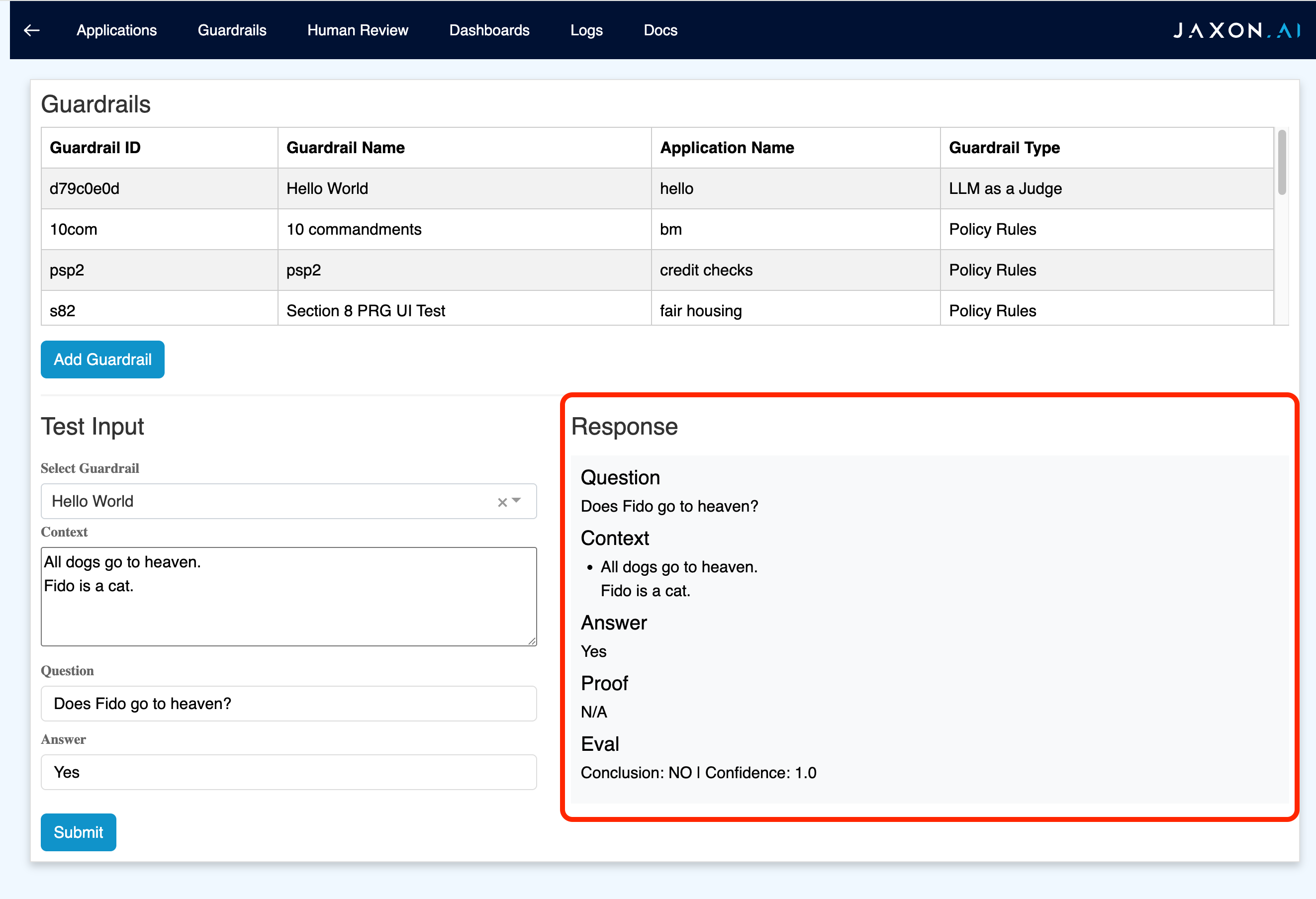Click the 'hello' application cell
1316x899 pixels.
pyautogui.click(x=796, y=188)
